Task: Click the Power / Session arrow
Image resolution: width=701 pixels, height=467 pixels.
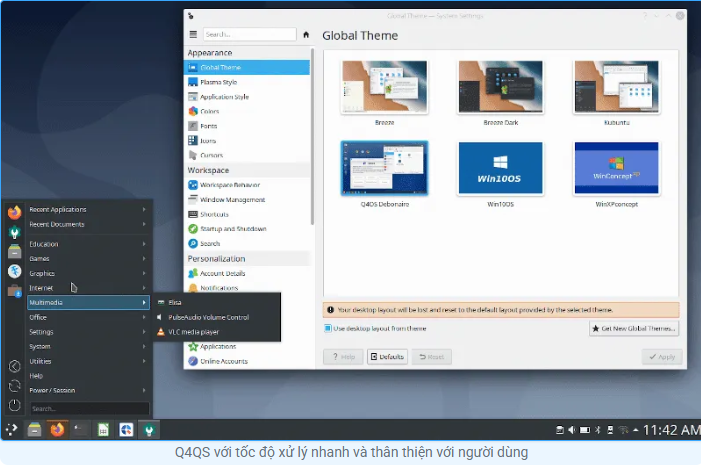Action: tap(144, 390)
